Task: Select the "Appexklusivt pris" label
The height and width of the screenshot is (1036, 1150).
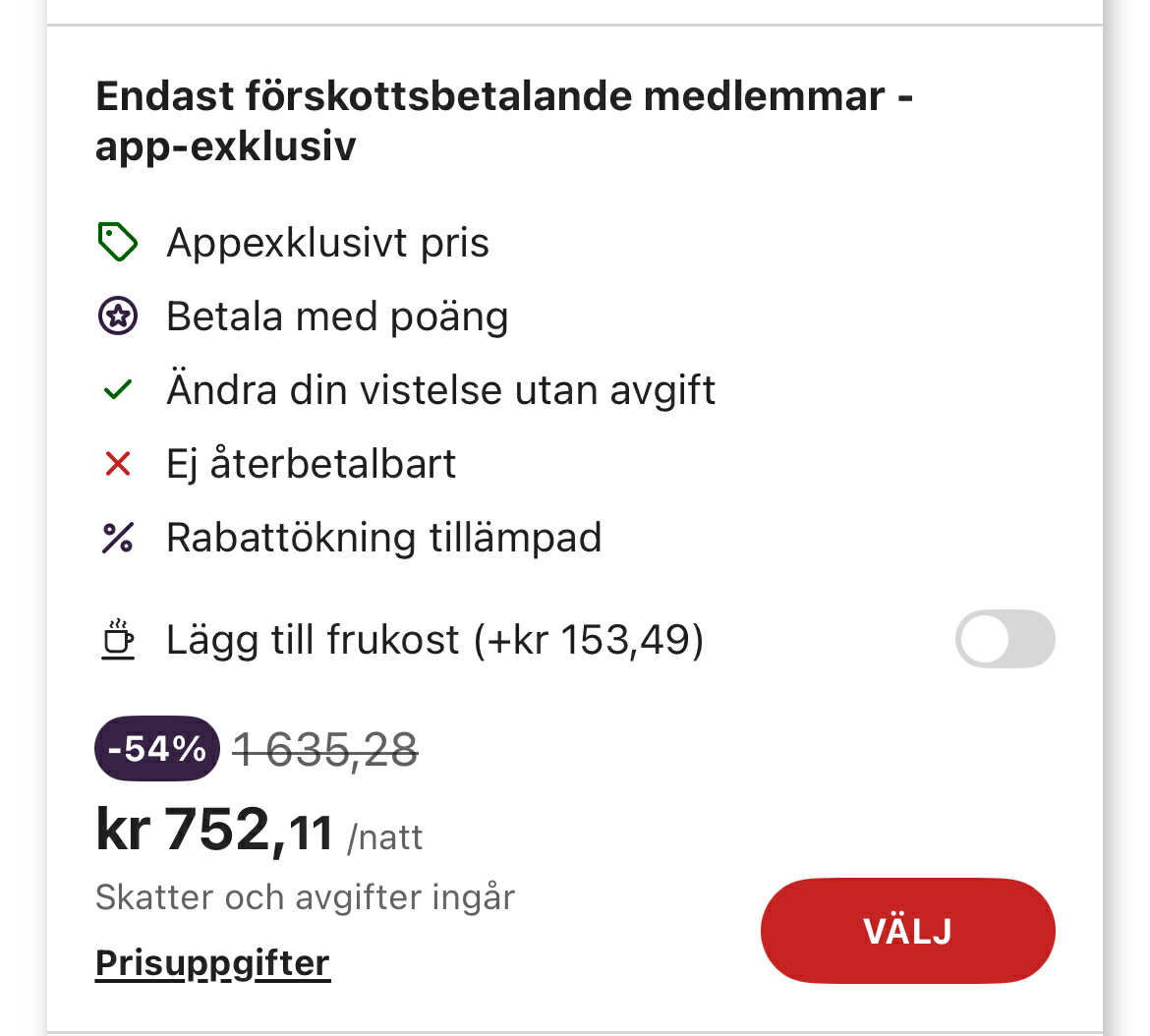Action: click(x=327, y=243)
